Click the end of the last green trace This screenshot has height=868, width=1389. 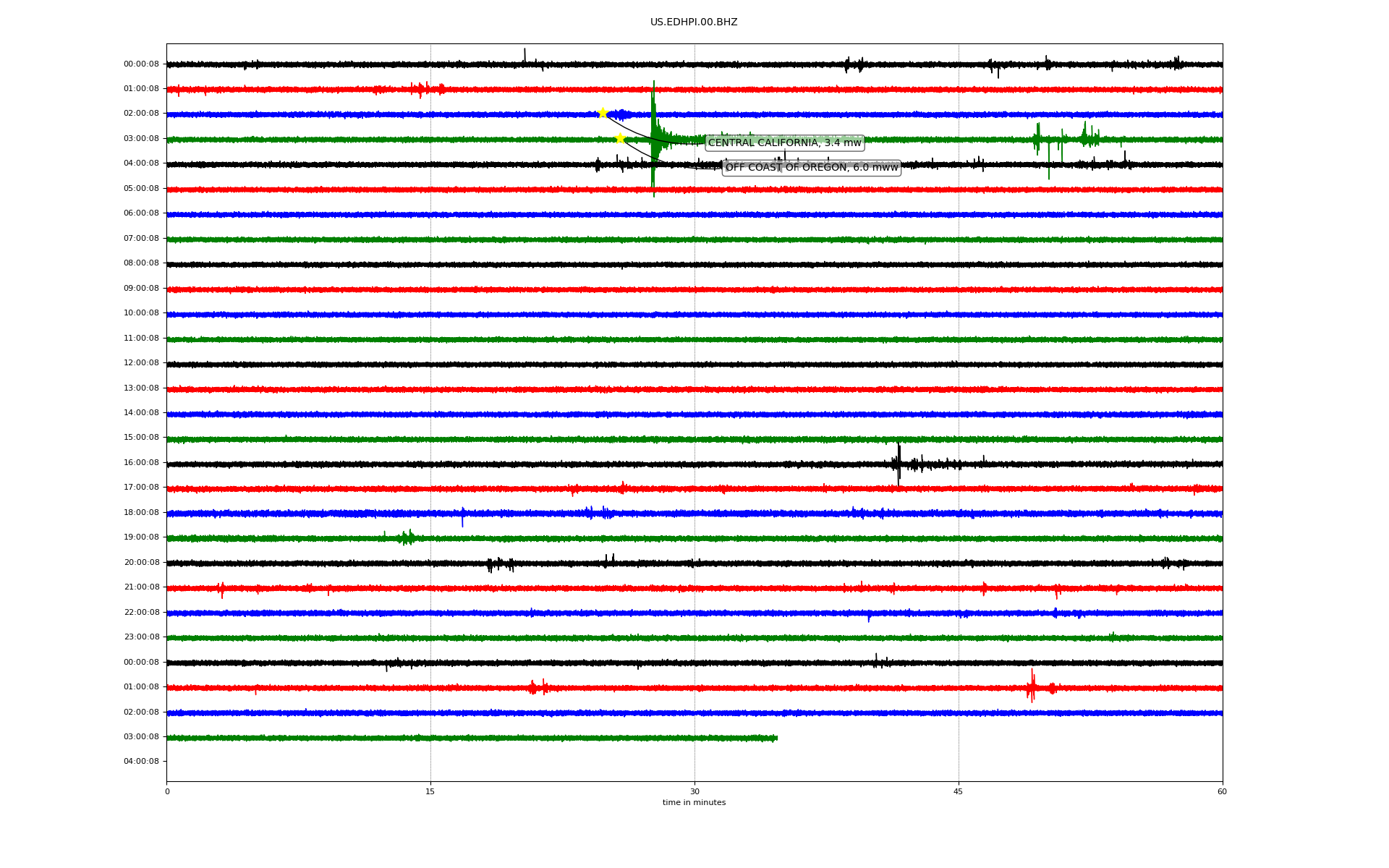(776, 738)
